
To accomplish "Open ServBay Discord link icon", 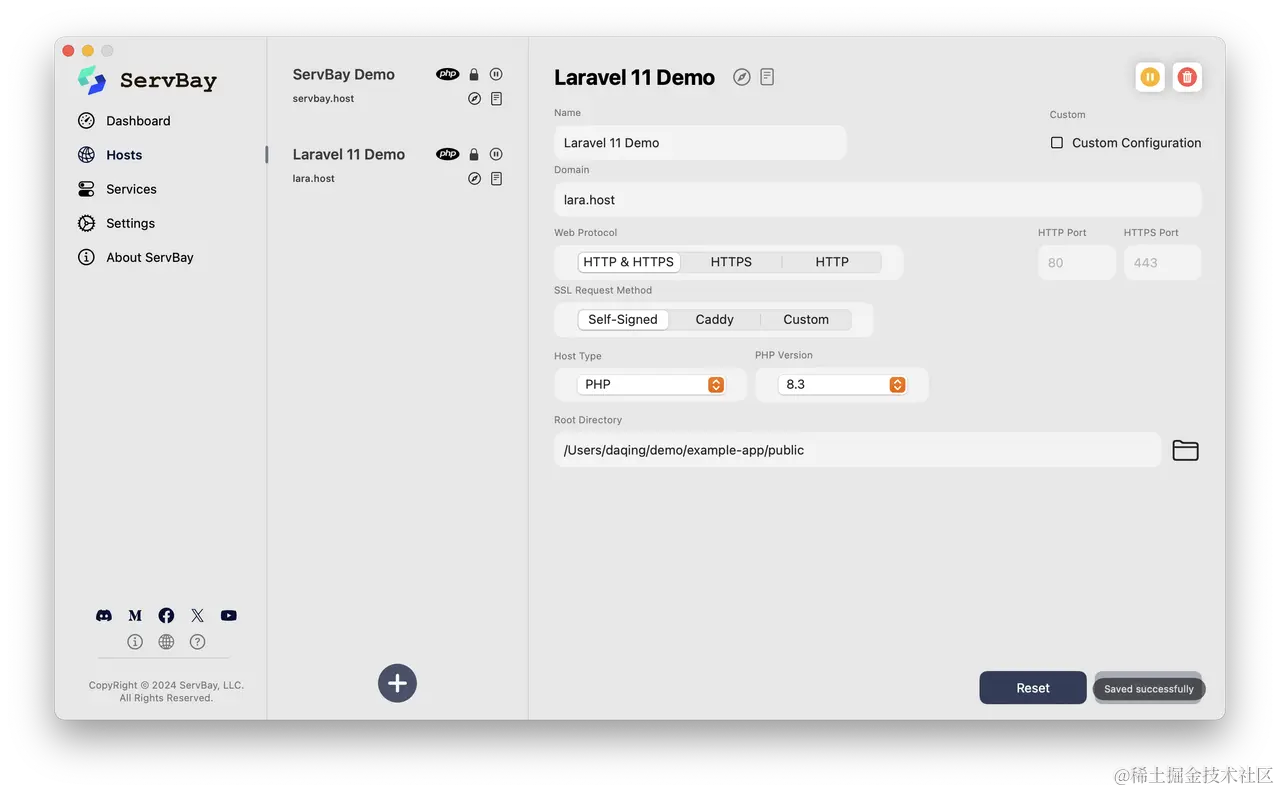I will (104, 616).
